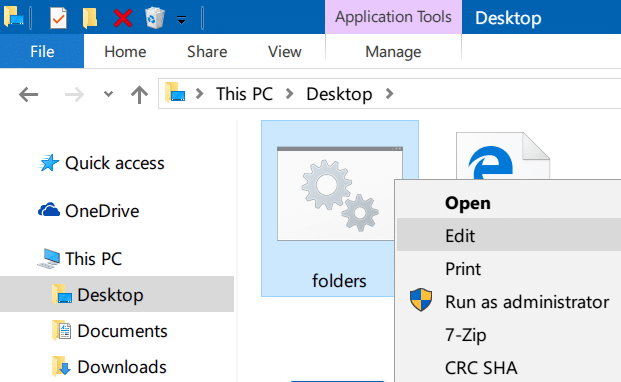Click the folder icon in the address bar

click(175, 92)
